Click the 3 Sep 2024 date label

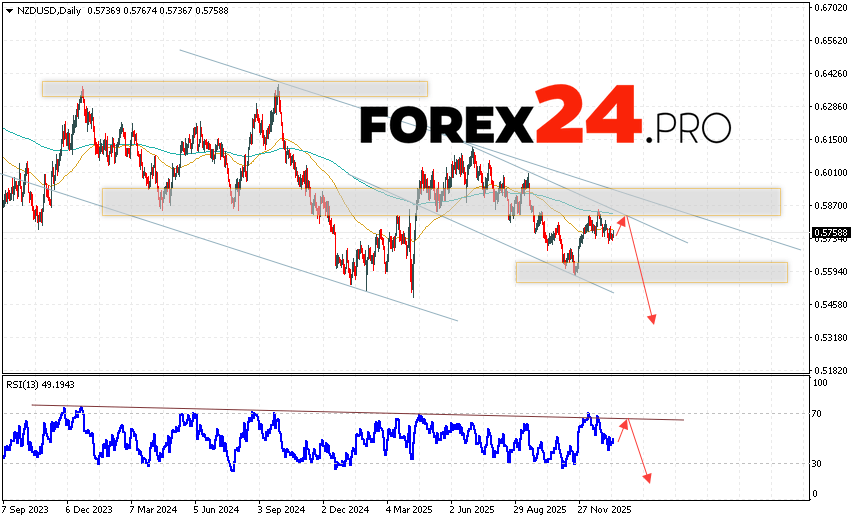[x=278, y=509]
